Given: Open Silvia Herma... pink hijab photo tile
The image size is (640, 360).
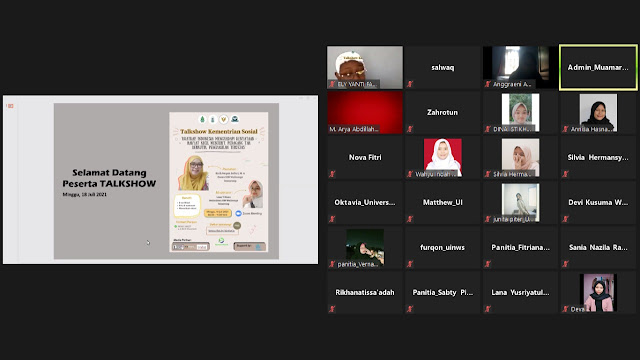Looking at the screenshot, I should pos(520,157).
